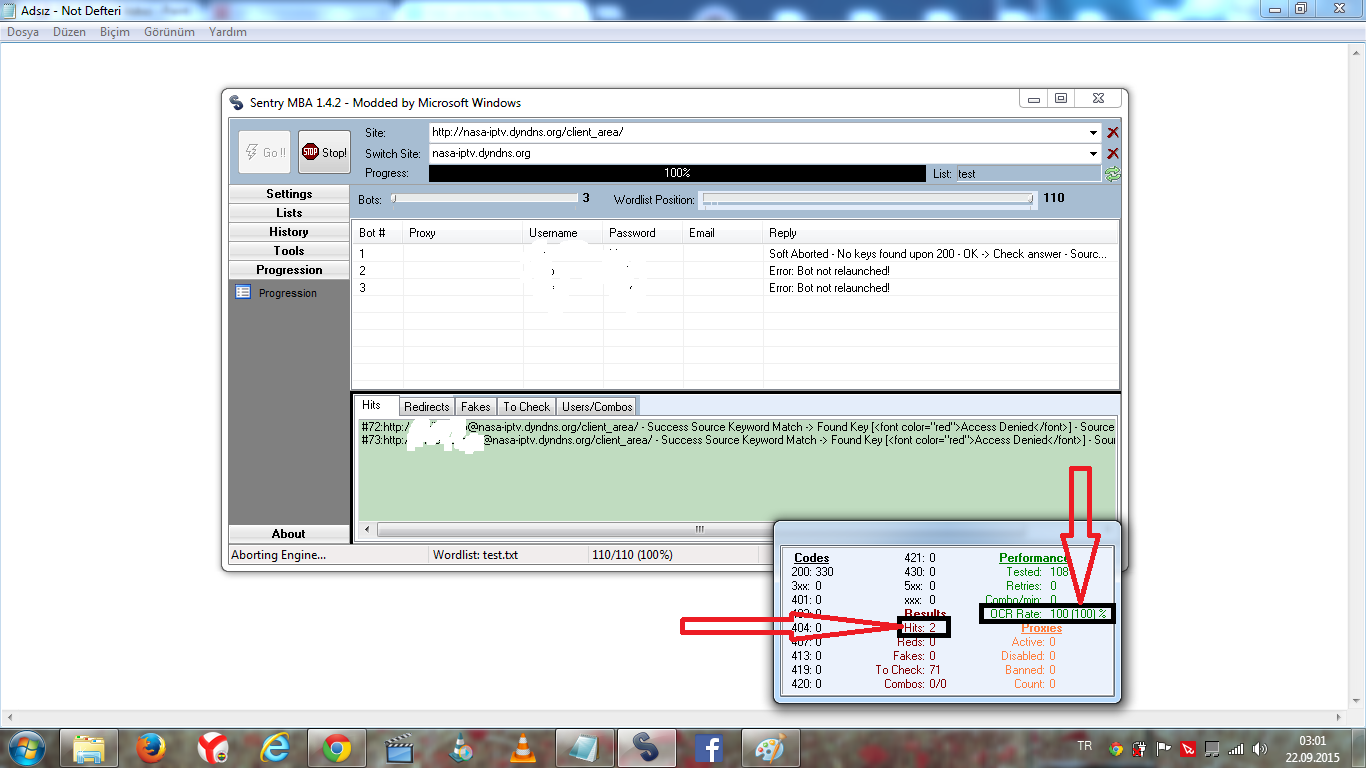Open the Dosya menu in Notepad
The height and width of the screenshot is (768, 1366).
pyautogui.click(x=23, y=32)
